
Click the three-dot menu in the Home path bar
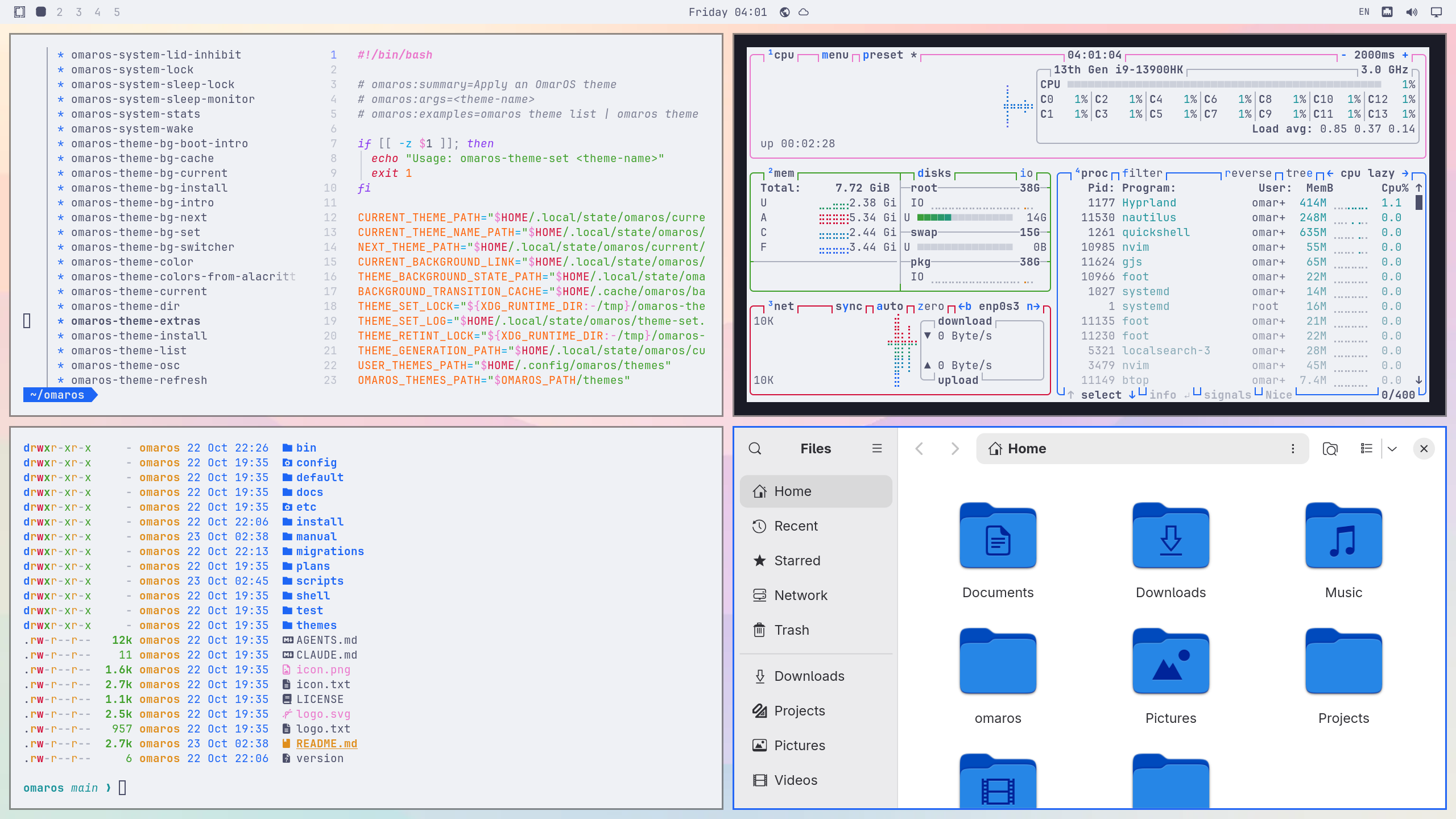click(1293, 449)
